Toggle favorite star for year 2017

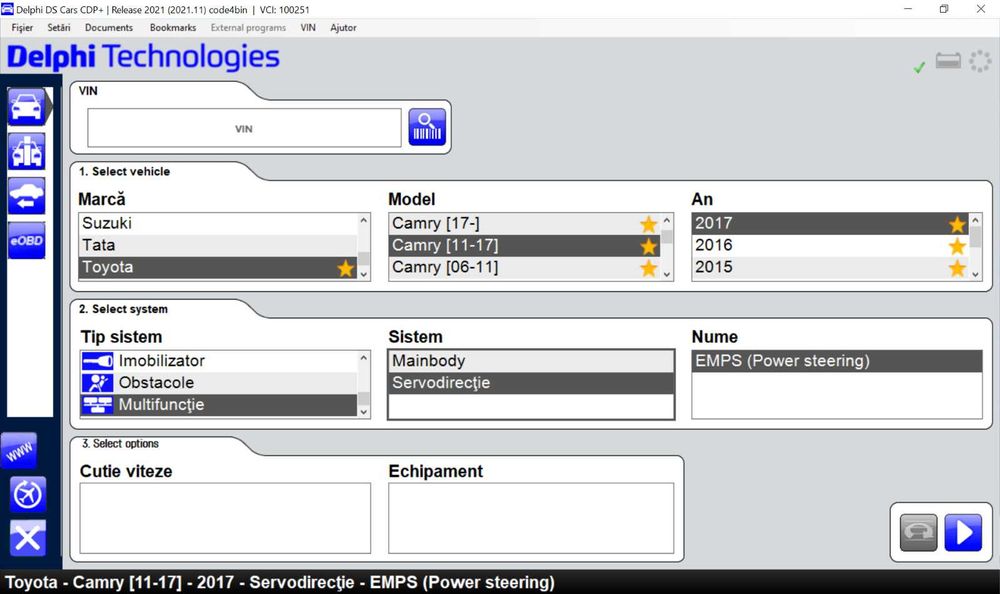(957, 224)
